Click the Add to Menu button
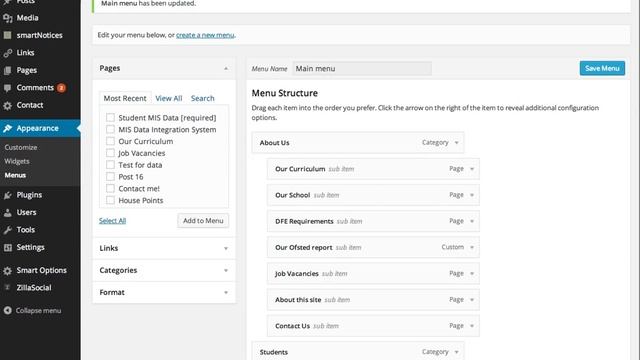The height and width of the screenshot is (360, 640). (203, 221)
